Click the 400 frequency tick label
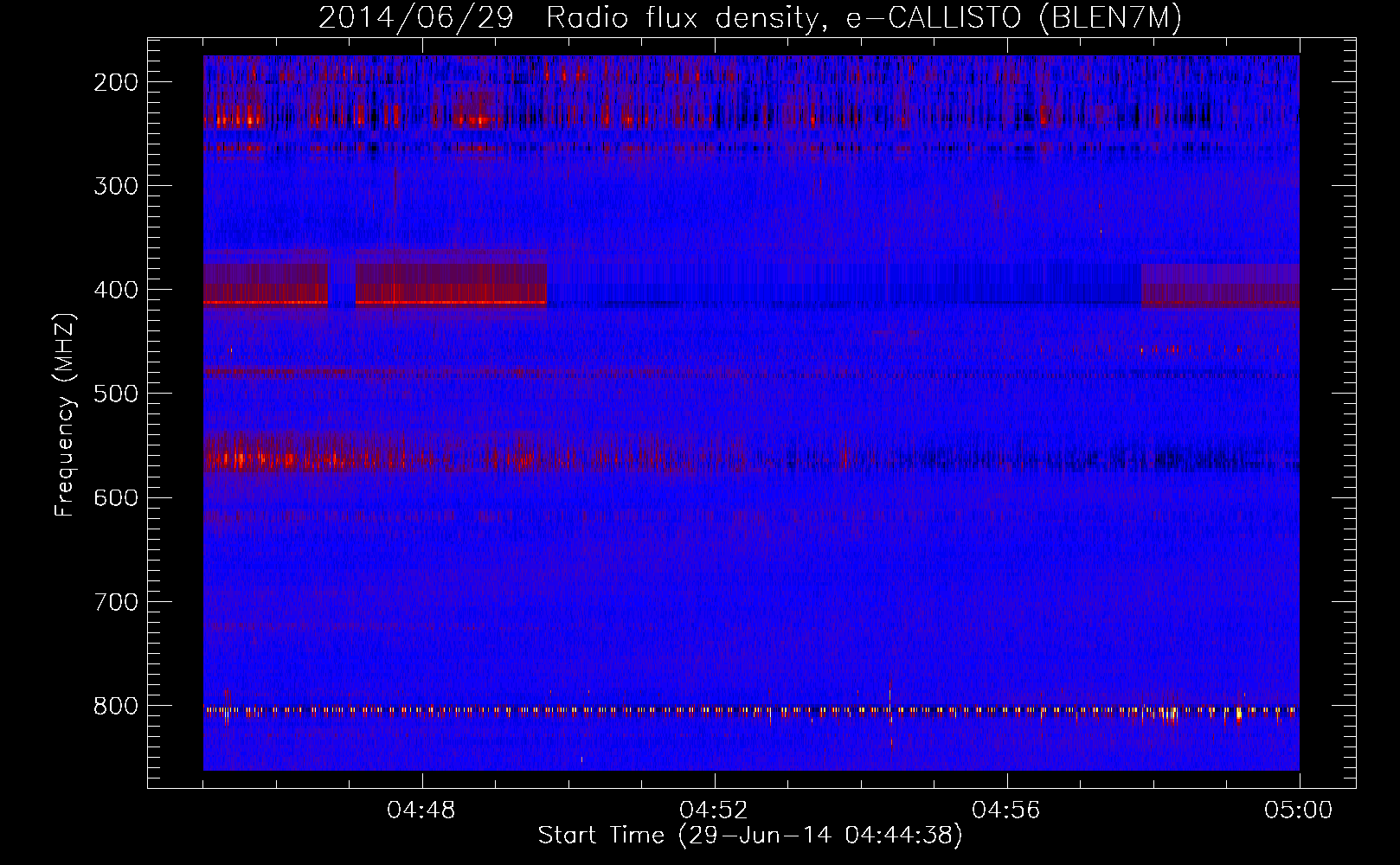This screenshot has width=1400, height=865. (115, 290)
